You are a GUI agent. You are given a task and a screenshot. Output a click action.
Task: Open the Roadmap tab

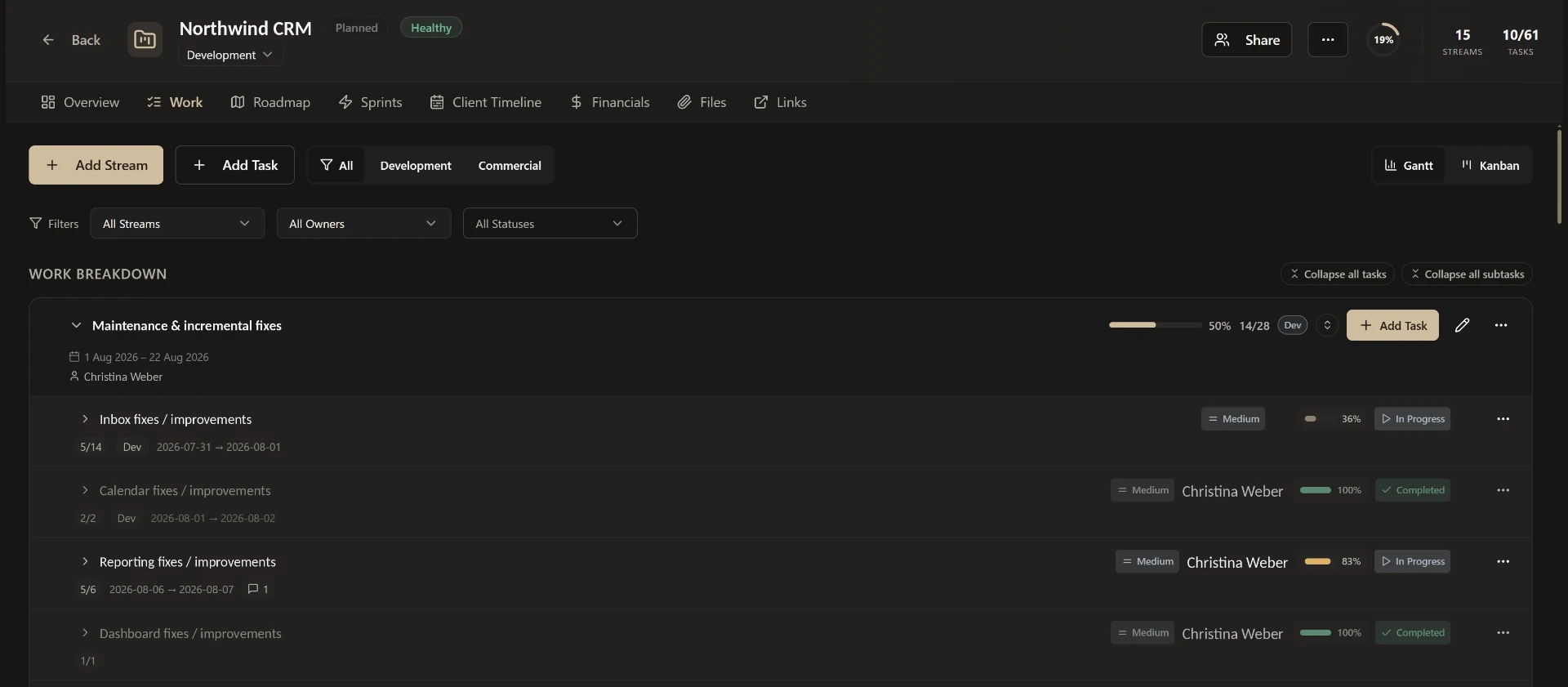[x=270, y=102]
